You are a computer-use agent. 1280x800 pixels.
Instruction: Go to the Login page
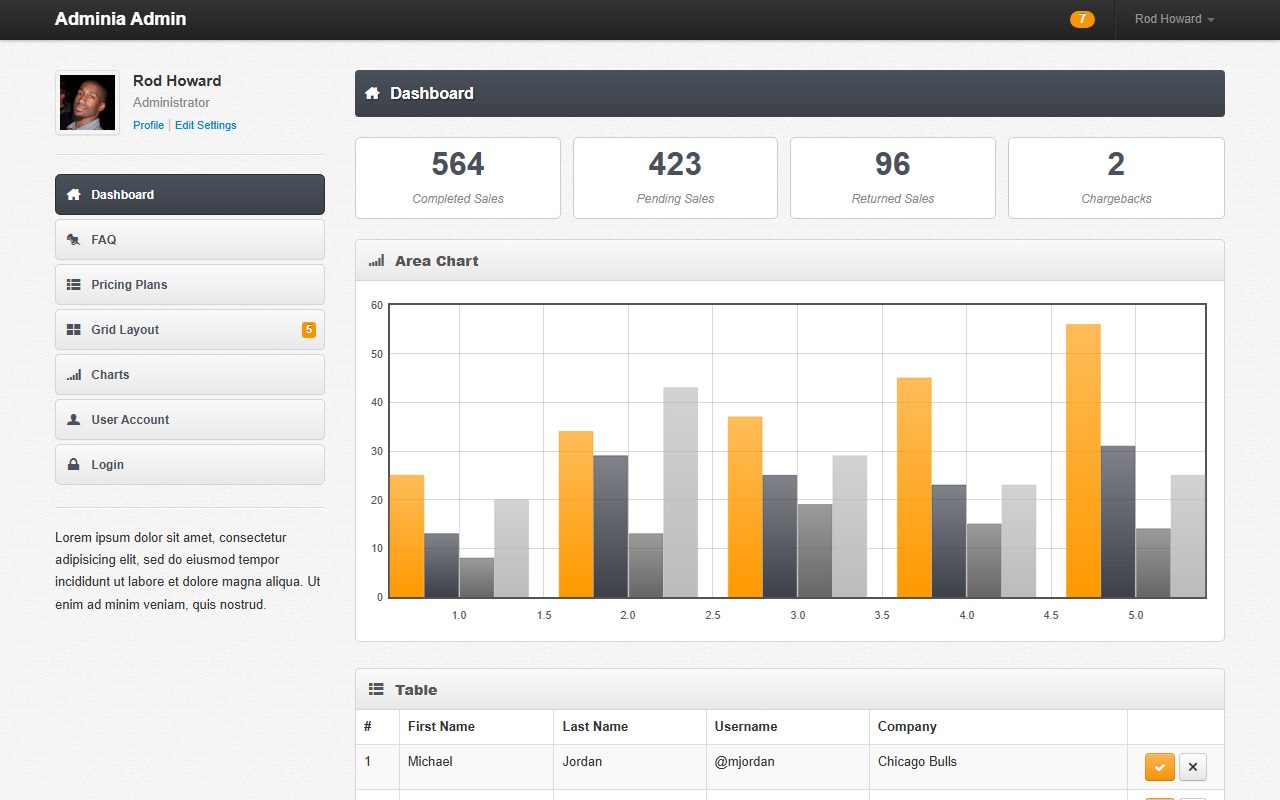pyautogui.click(x=190, y=465)
